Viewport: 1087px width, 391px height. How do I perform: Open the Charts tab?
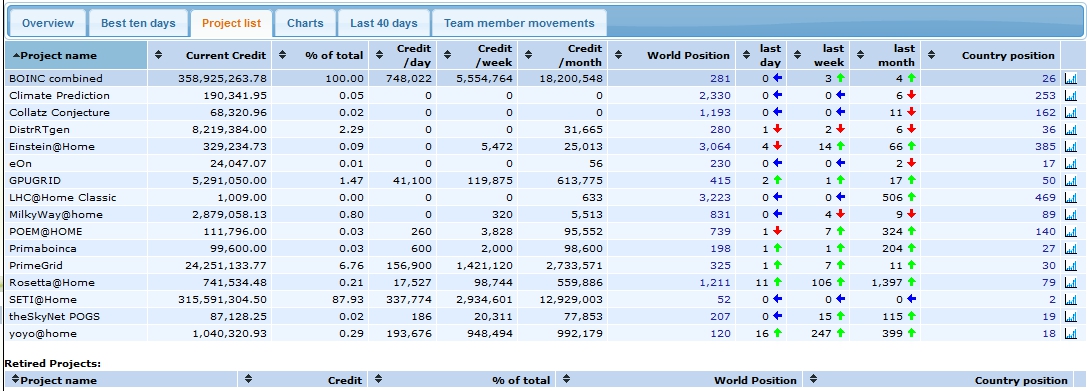(x=305, y=23)
